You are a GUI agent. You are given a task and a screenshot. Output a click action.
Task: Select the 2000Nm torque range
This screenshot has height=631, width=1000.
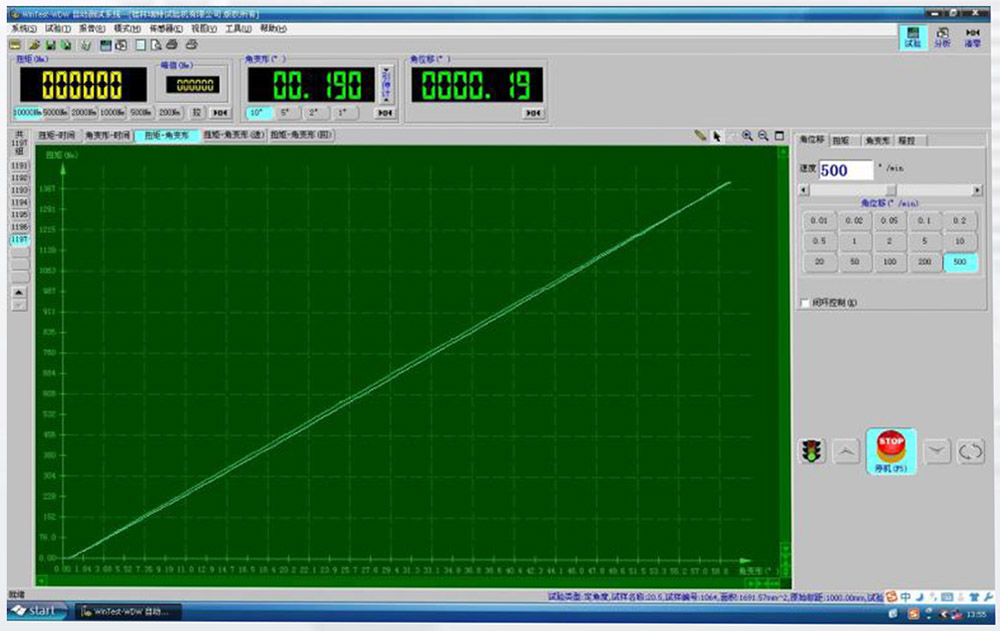click(x=84, y=112)
